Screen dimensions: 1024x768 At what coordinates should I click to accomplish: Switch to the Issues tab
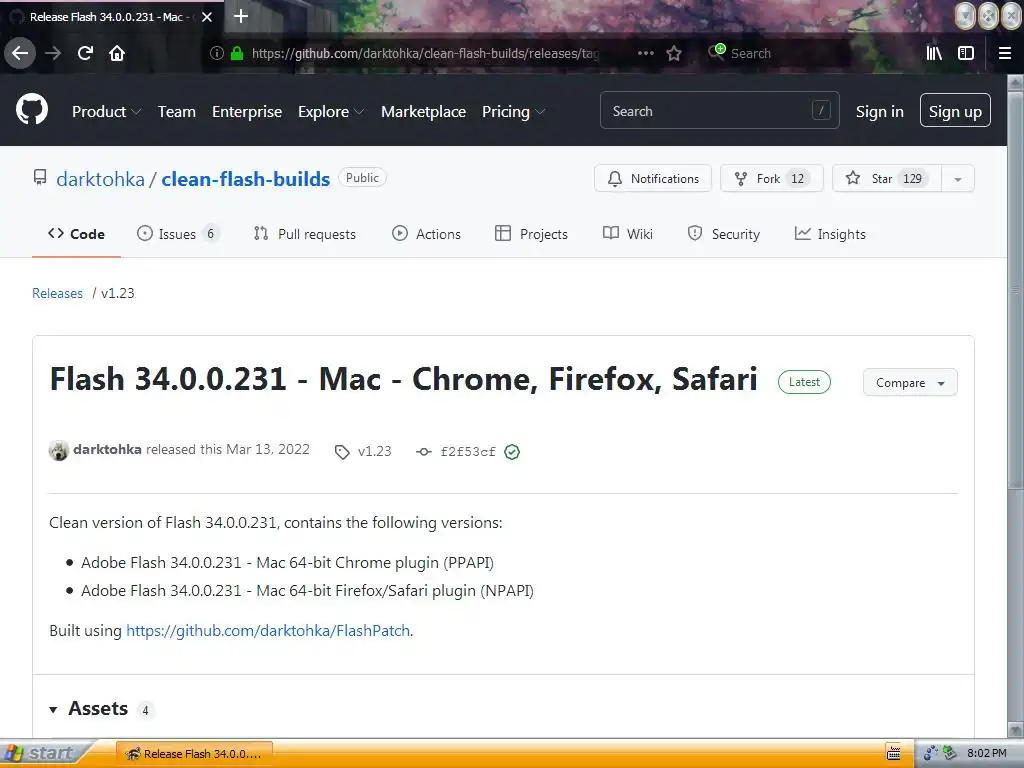click(178, 234)
